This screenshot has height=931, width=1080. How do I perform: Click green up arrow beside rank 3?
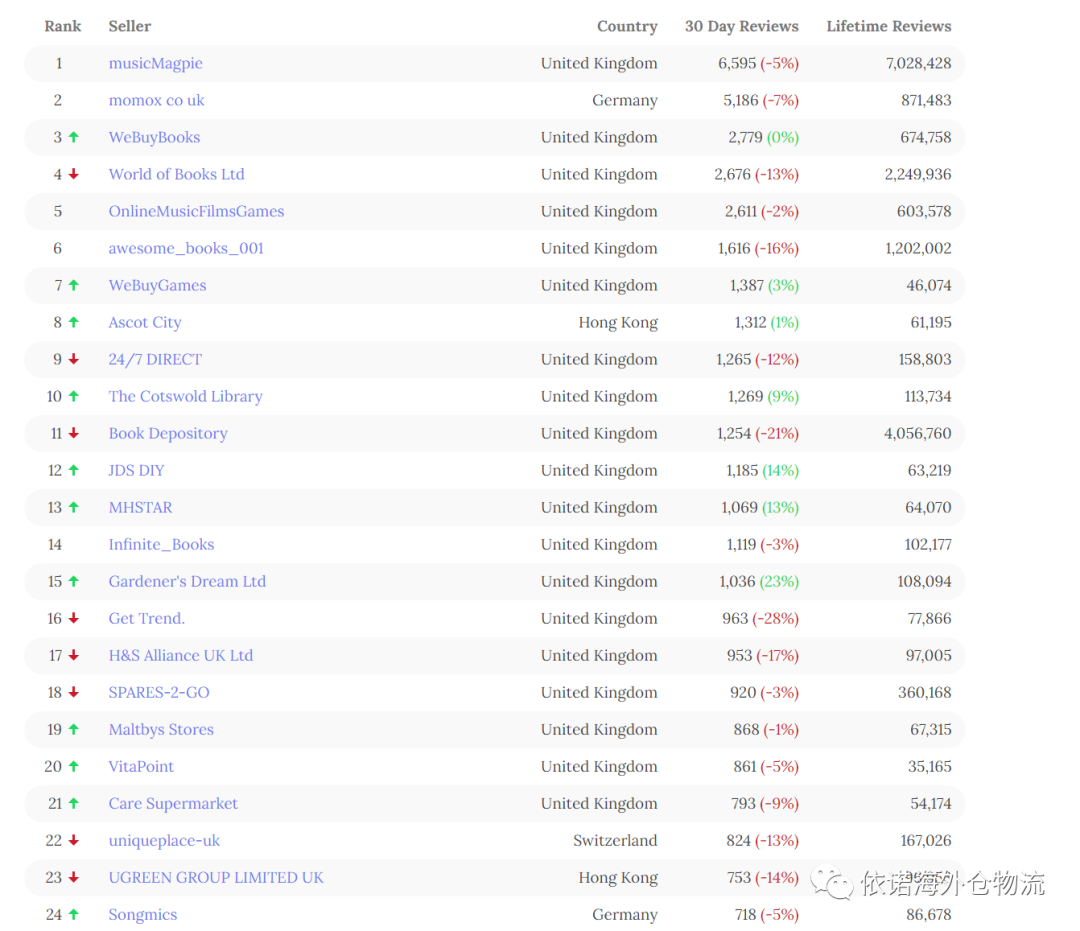coord(74,137)
